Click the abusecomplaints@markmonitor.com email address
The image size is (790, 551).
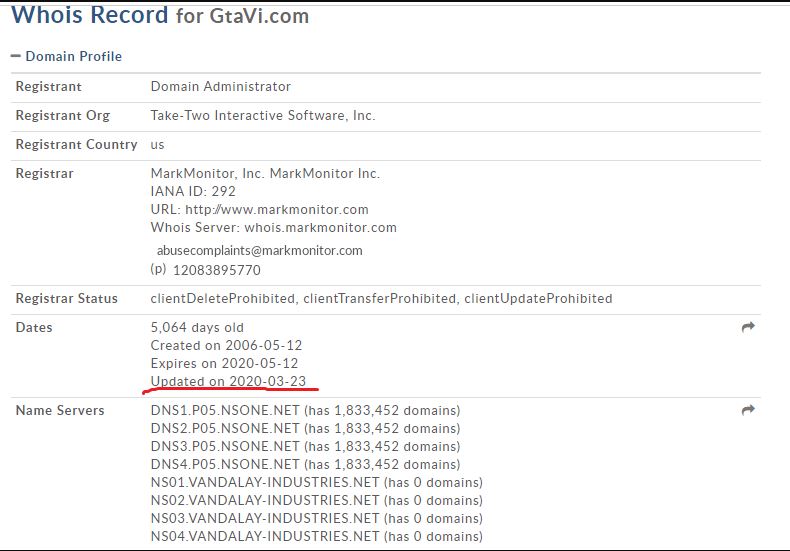pos(259,251)
